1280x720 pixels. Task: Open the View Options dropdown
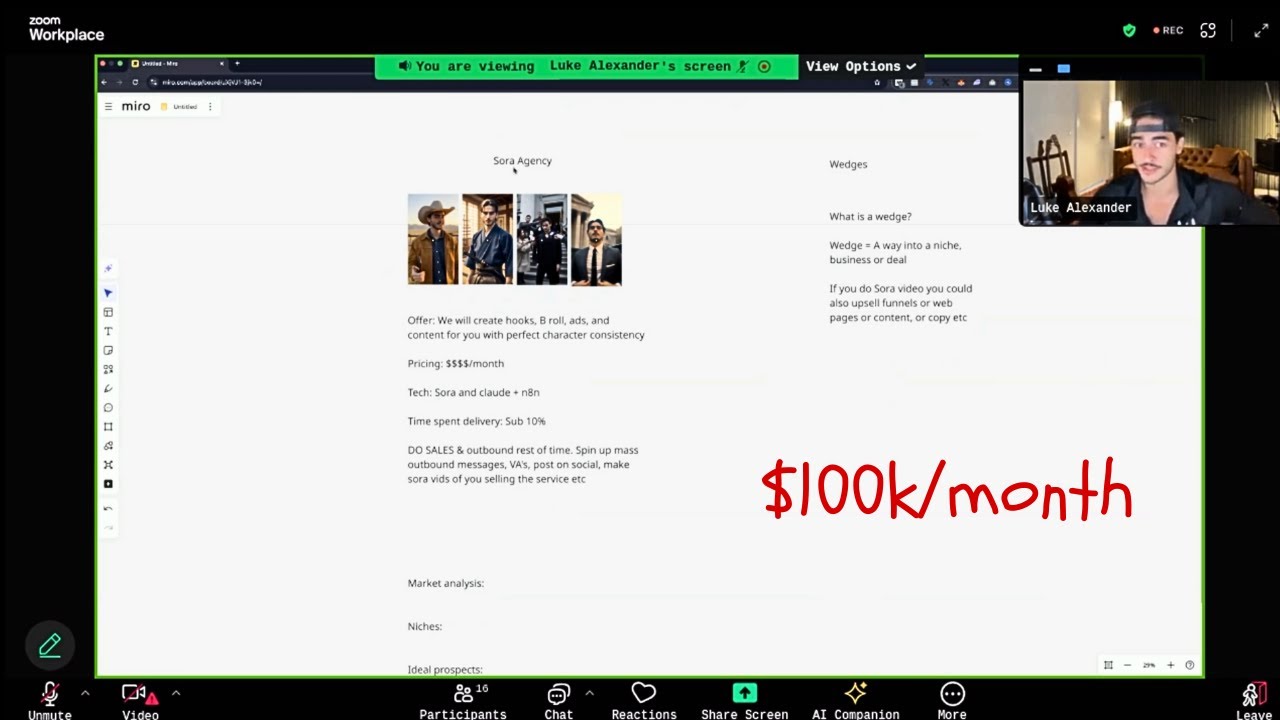pos(861,66)
